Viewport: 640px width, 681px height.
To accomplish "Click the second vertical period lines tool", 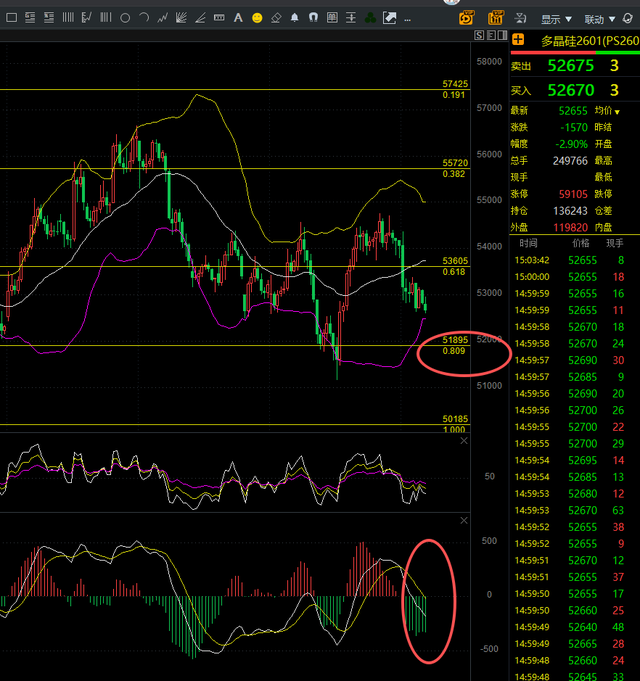I will point(106,18).
